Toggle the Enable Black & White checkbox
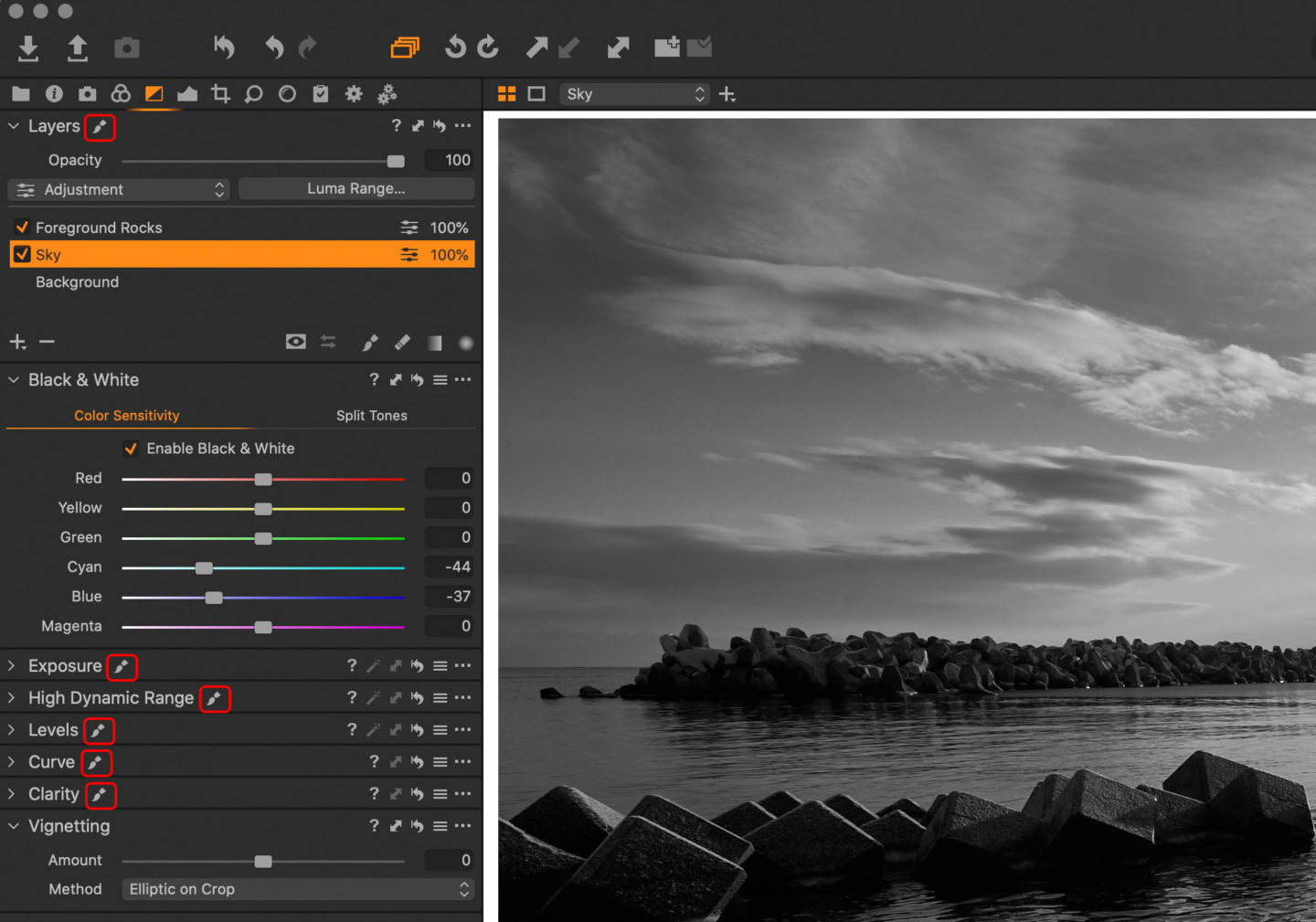1316x922 pixels. point(131,449)
